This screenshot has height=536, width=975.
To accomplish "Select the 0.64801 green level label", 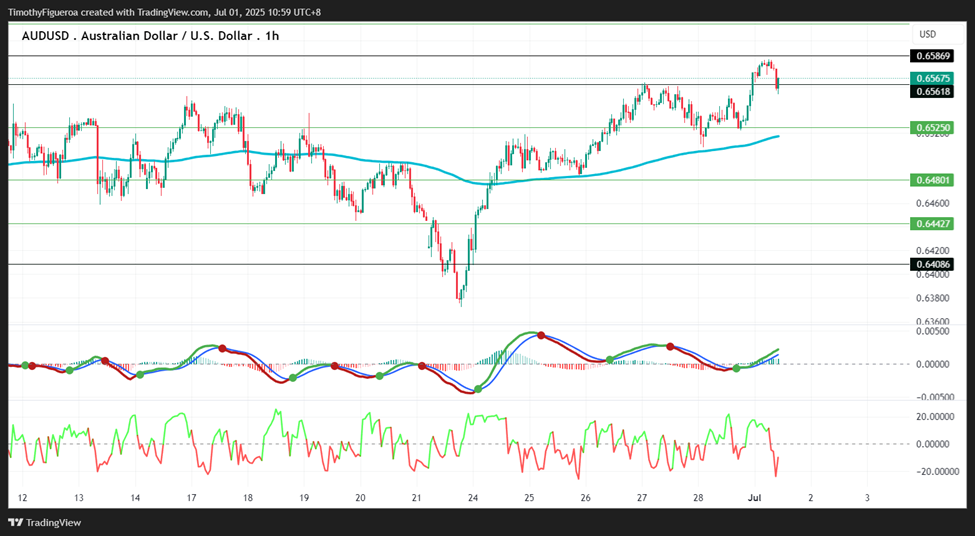I will pos(931,180).
